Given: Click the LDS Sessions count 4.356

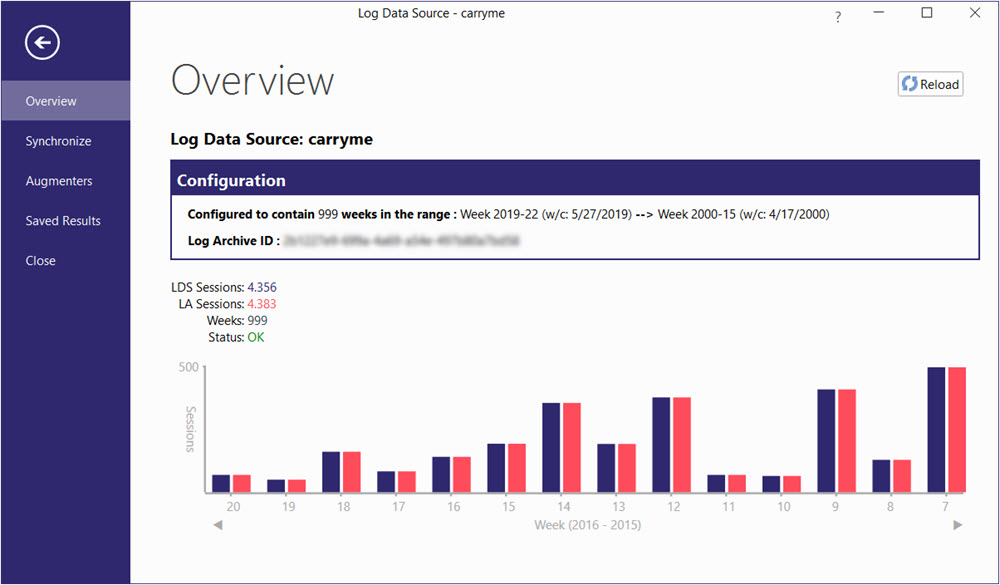Looking at the screenshot, I should coord(263,287).
